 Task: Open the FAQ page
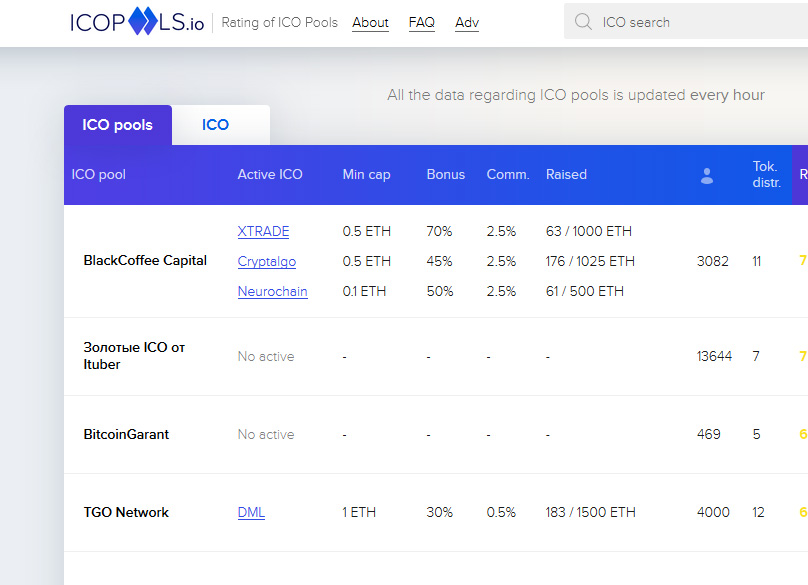click(x=422, y=23)
